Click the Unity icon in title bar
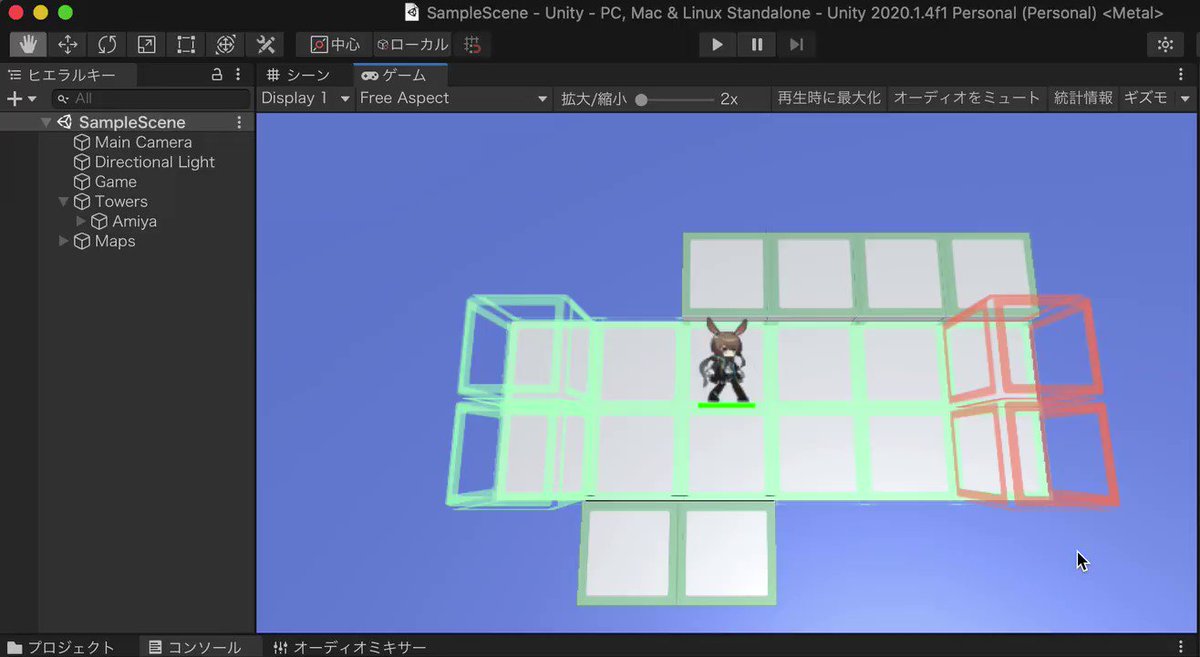1200x657 pixels. point(411,12)
